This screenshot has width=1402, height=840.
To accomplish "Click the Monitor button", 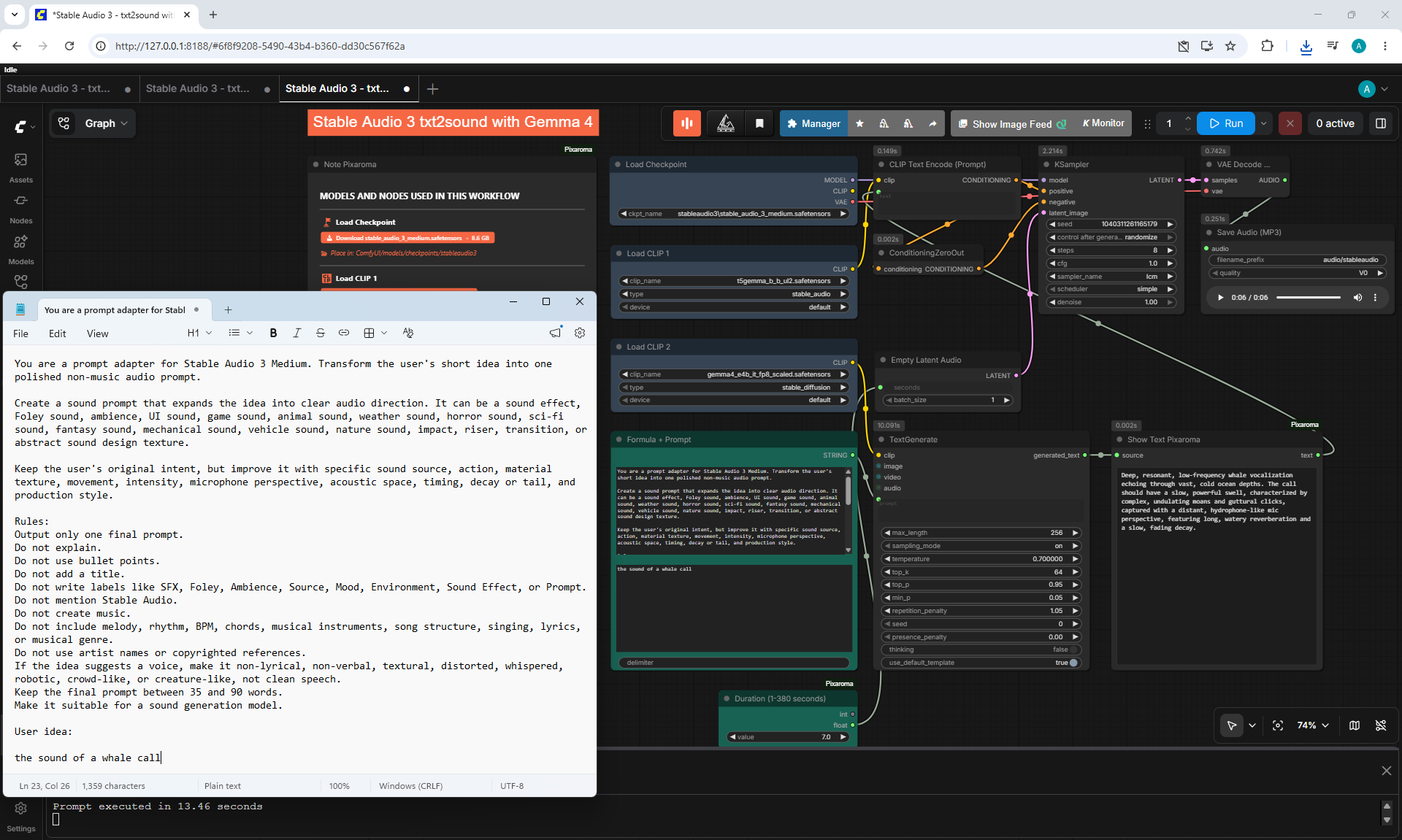I will tap(1103, 123).
